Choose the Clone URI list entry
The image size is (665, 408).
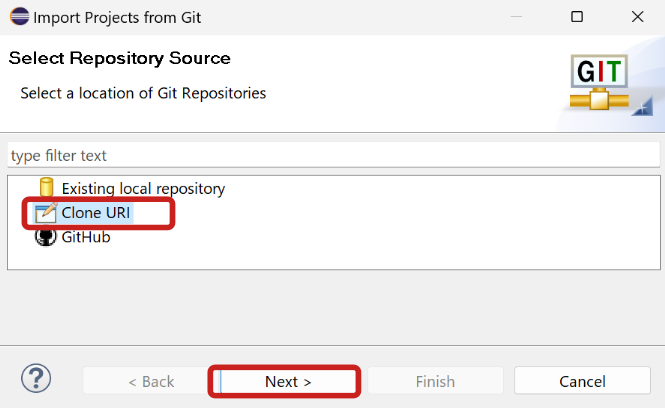coord(96,213)
